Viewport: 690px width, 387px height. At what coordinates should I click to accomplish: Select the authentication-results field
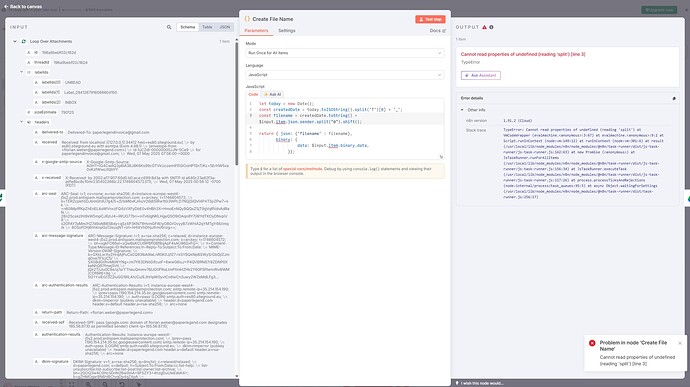(x=132, y=344)
